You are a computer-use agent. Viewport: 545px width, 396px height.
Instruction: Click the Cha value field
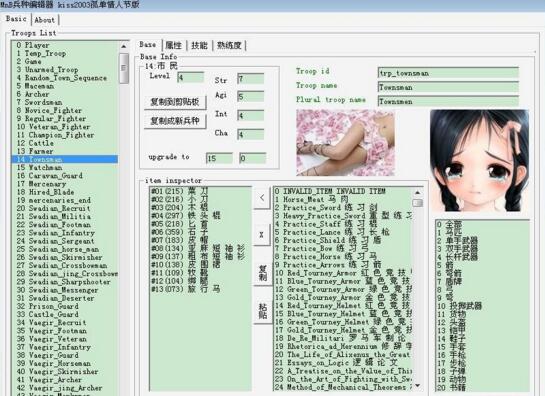click(x=251, y=134)
